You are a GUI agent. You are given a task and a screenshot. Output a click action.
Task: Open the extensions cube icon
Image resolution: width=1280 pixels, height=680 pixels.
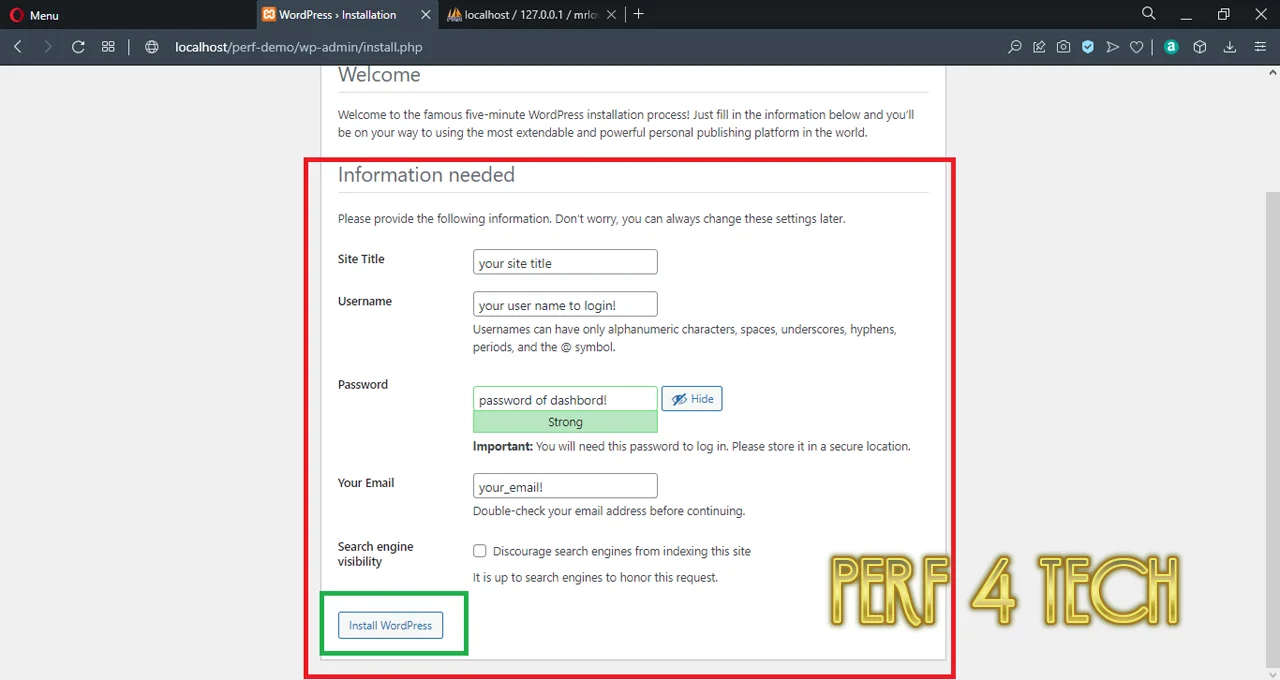pos(1200,47)
